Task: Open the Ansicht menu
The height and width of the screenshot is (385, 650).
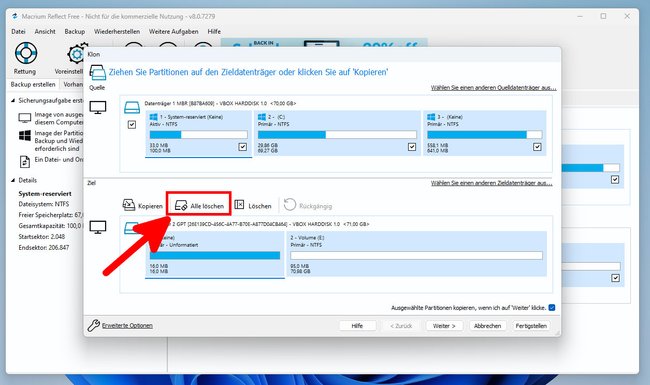Action: click(45, 31)
